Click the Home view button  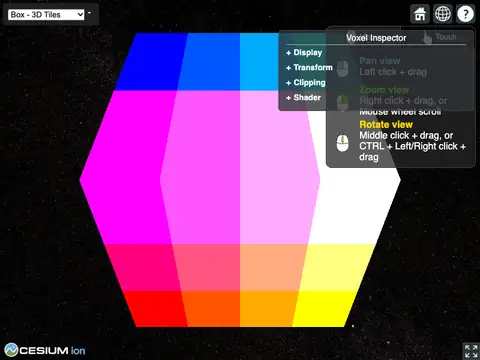coord(420,14)
